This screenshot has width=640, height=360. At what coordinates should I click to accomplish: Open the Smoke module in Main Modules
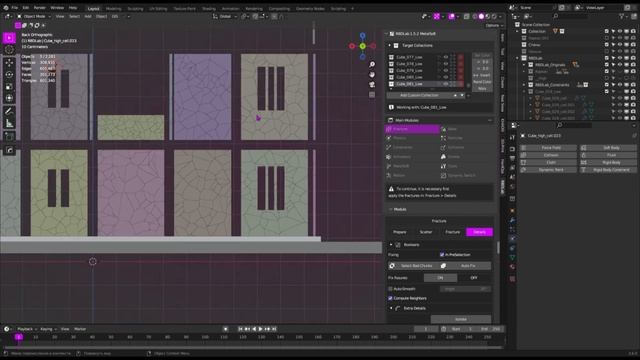[x=466, y=157]
